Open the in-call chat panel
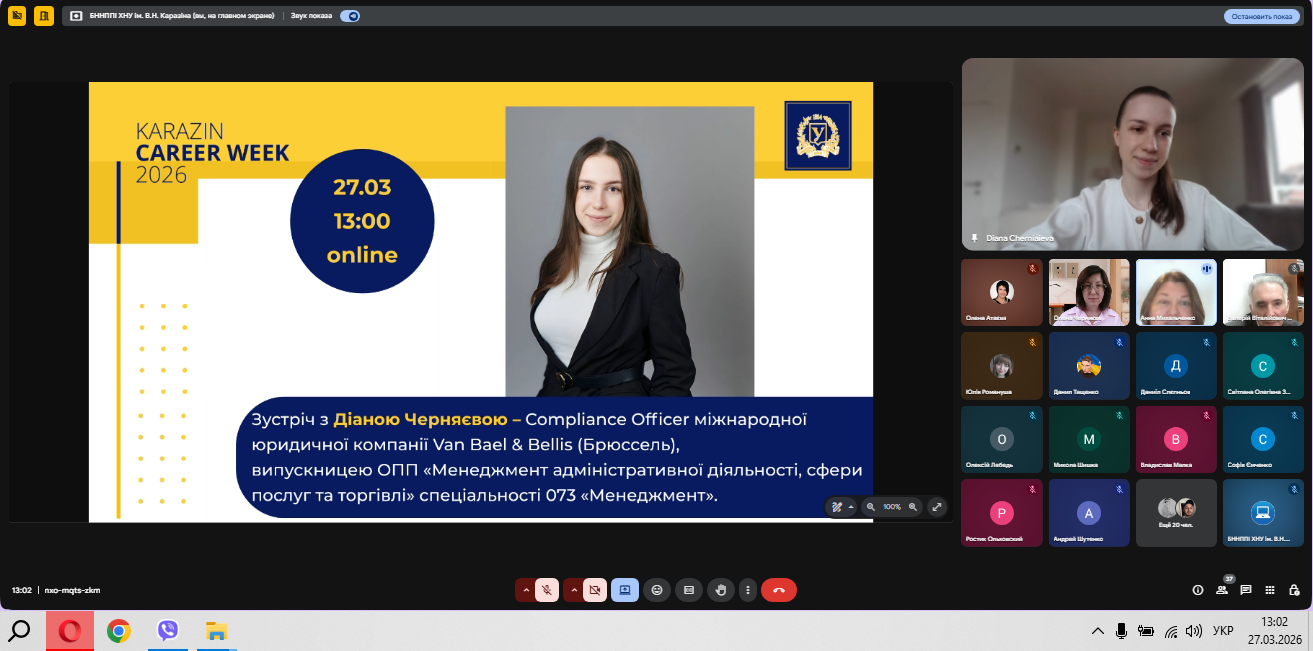 point(1246,590)
